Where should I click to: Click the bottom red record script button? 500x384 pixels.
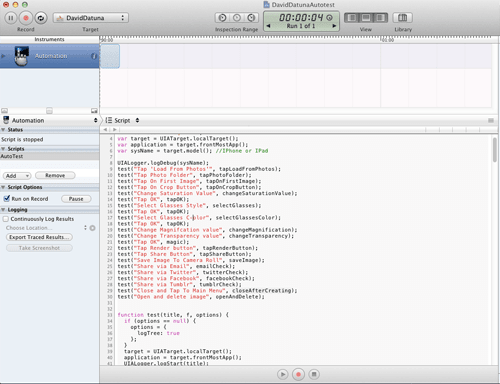coord(298,374)
